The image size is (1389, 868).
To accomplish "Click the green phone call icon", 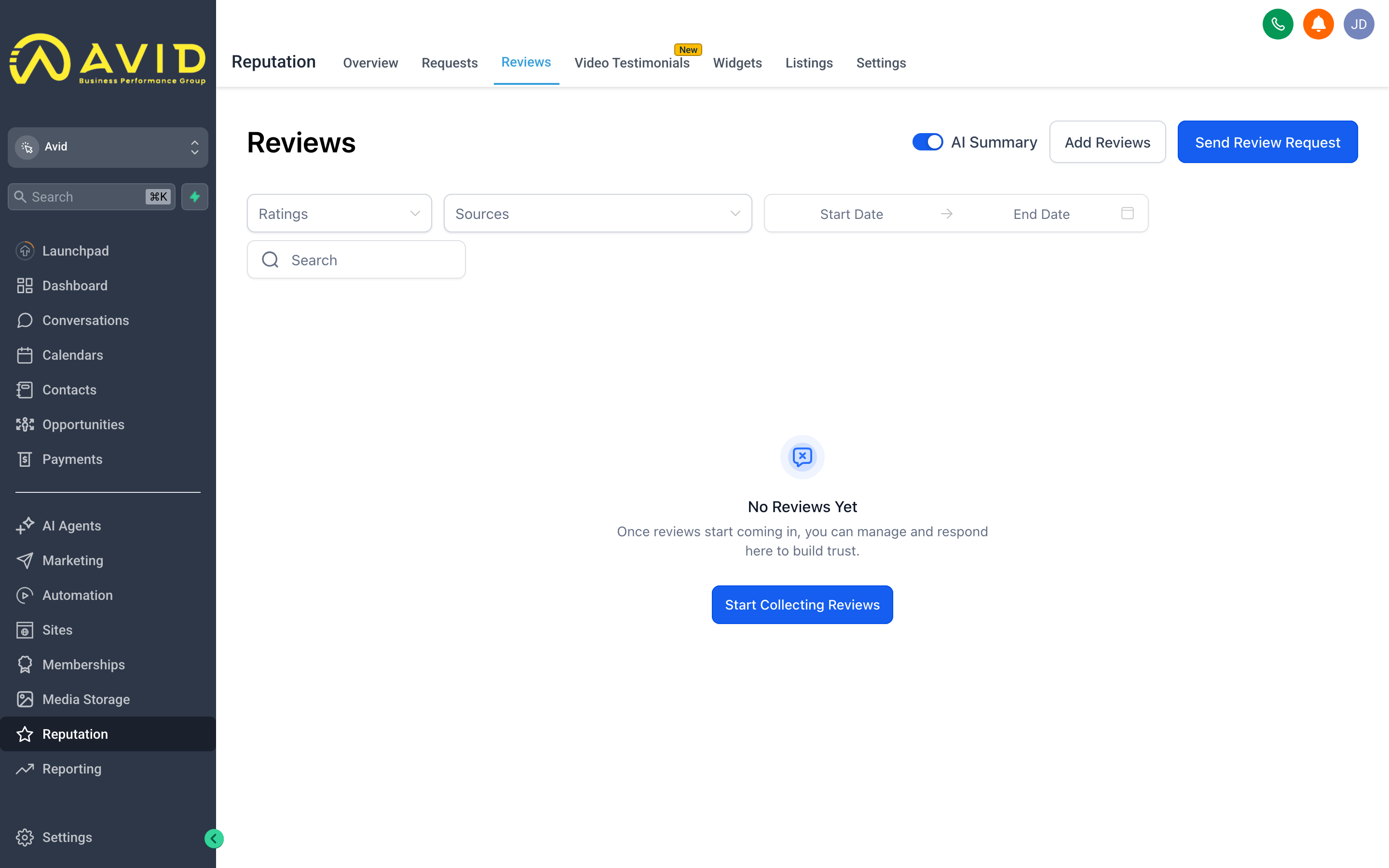I will pos(1278,24).
